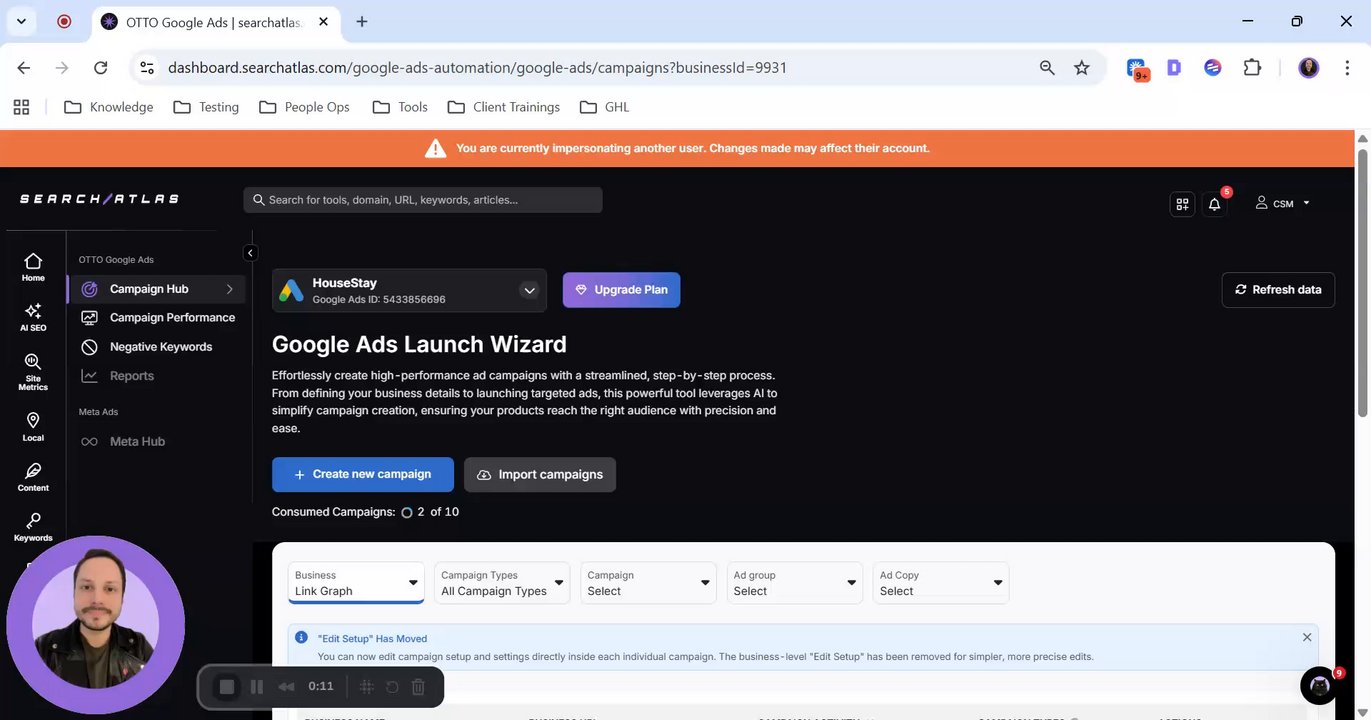Open the Tools bookmarks folder
Viewport: 1371px width, 720px height.
[x=399, y=107]
